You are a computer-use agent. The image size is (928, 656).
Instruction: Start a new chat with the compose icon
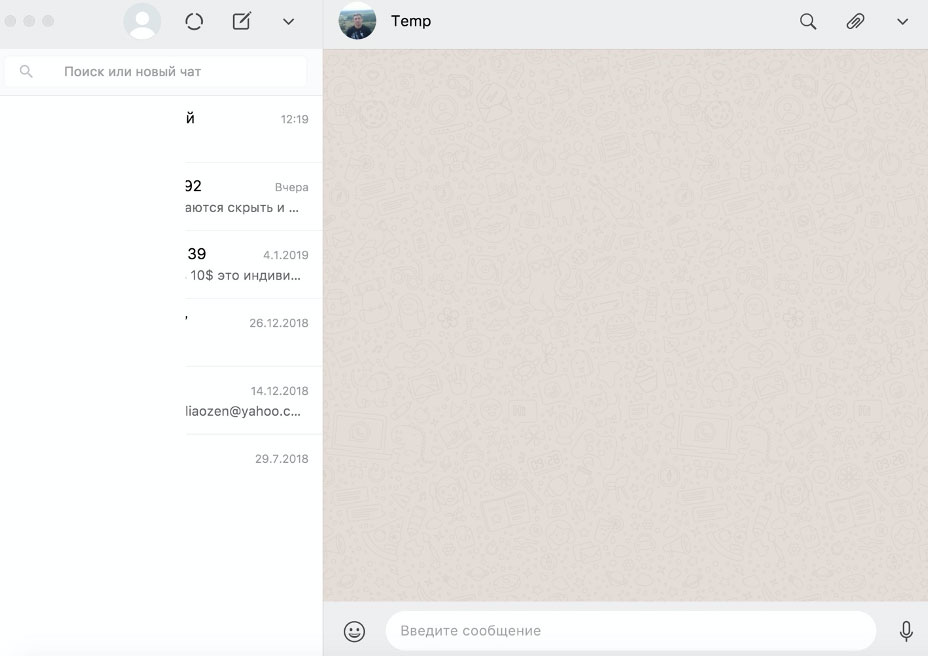[241, 22]
